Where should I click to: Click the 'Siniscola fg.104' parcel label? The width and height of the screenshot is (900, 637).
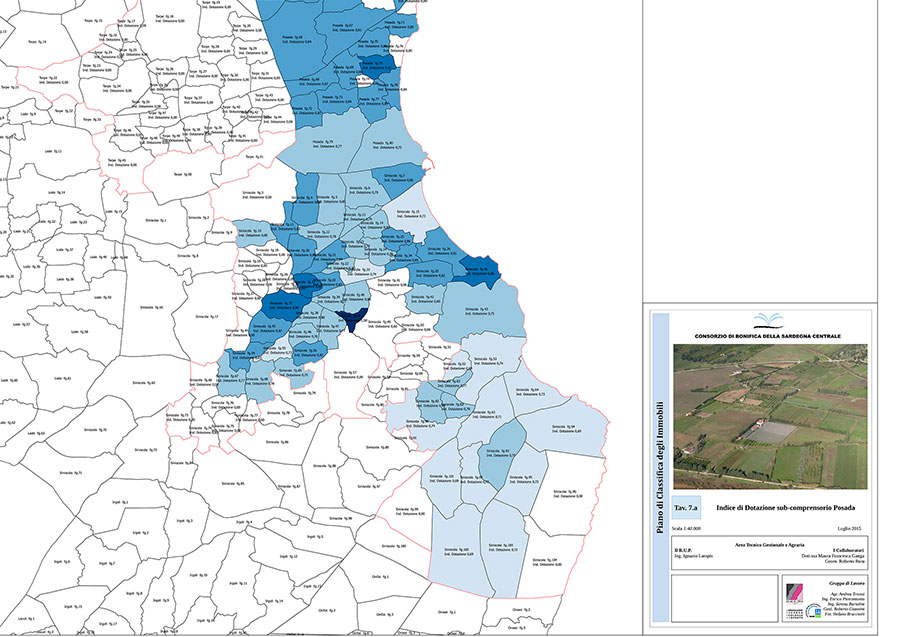[545, 560]
